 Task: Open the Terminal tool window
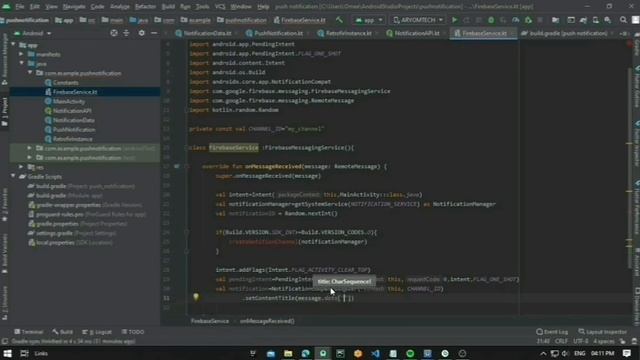click(29, 332)
